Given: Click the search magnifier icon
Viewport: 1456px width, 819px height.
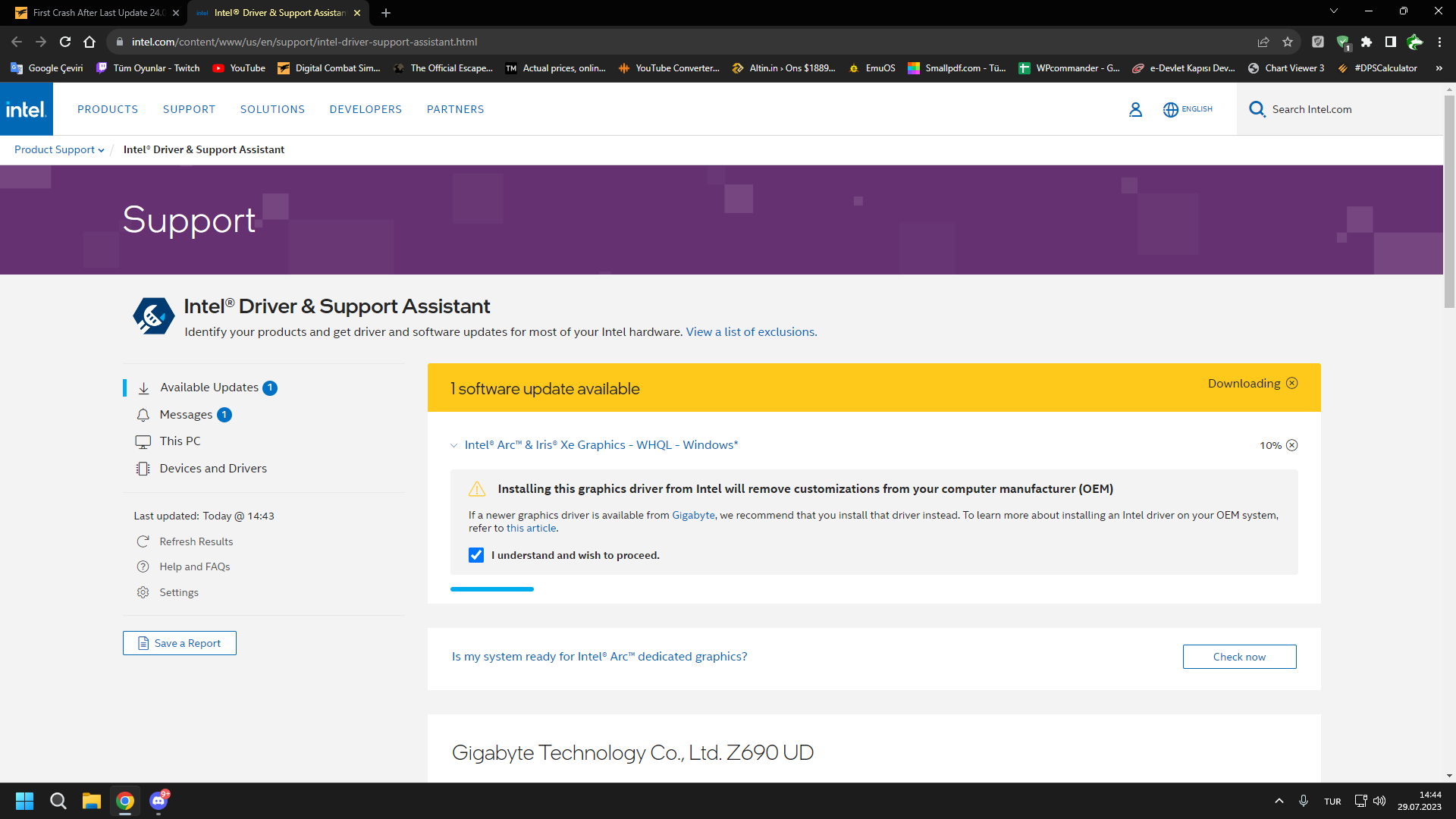Looking at the screenshot, I should click(x=1257, y=109).
